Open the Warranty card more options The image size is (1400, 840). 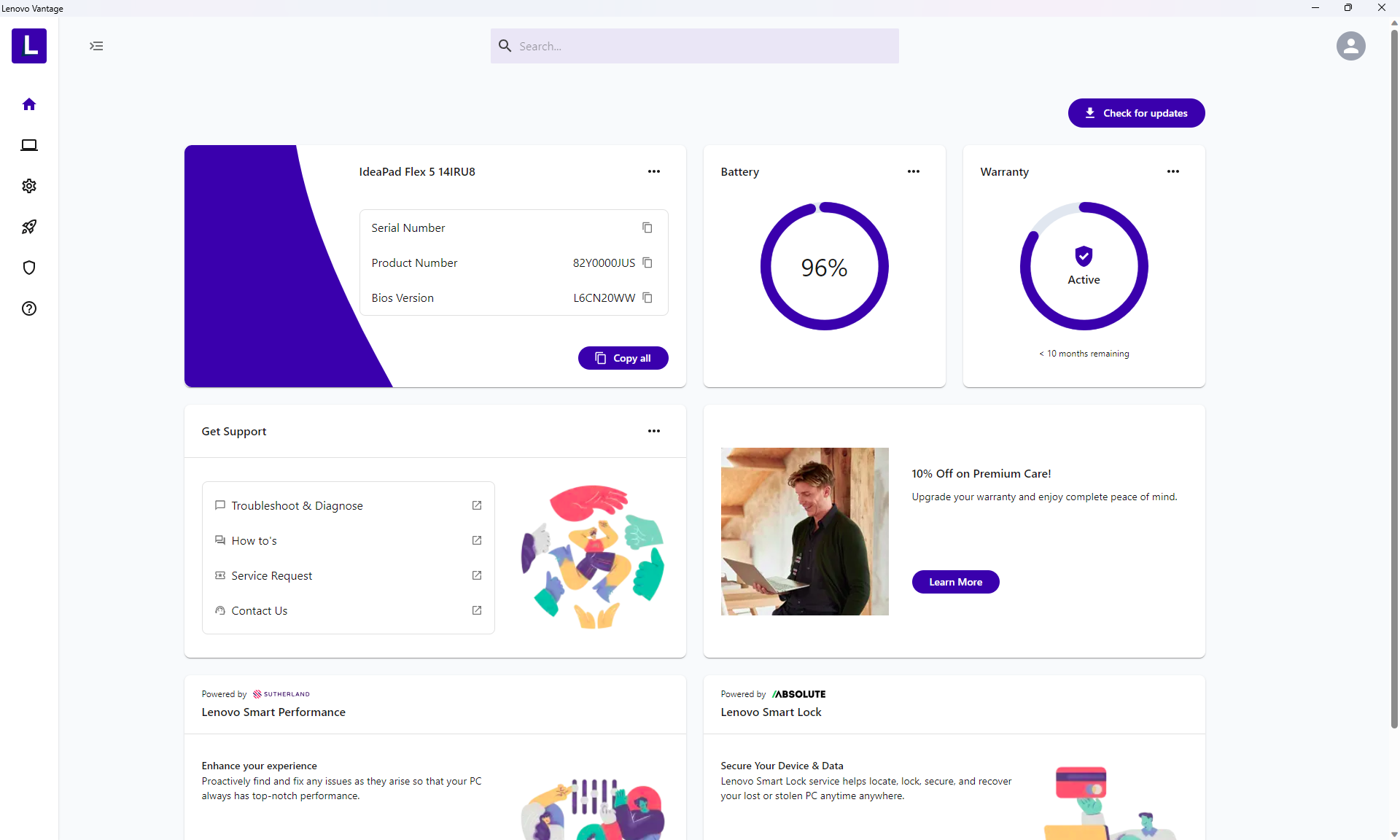pyautogui.click(x=1172, y=171)
